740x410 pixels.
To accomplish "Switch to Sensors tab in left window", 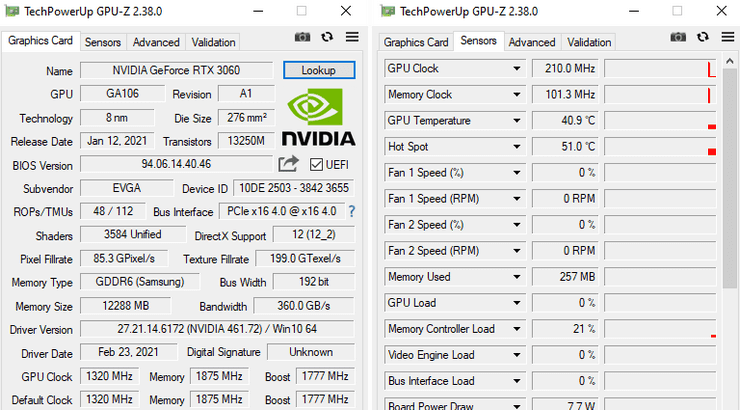I will coord(102,42).
